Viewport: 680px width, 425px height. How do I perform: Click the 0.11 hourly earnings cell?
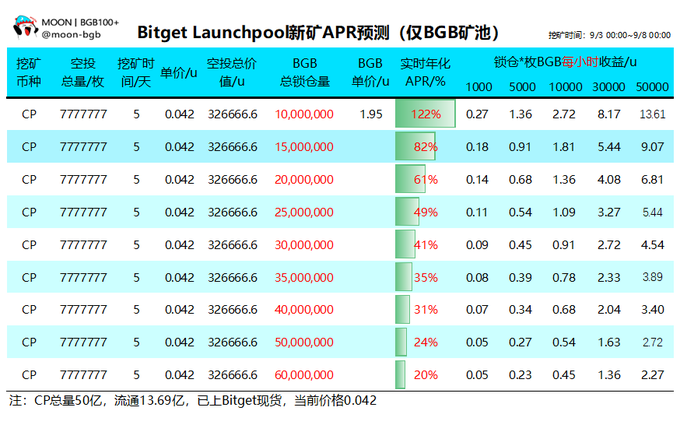[477, 212]
